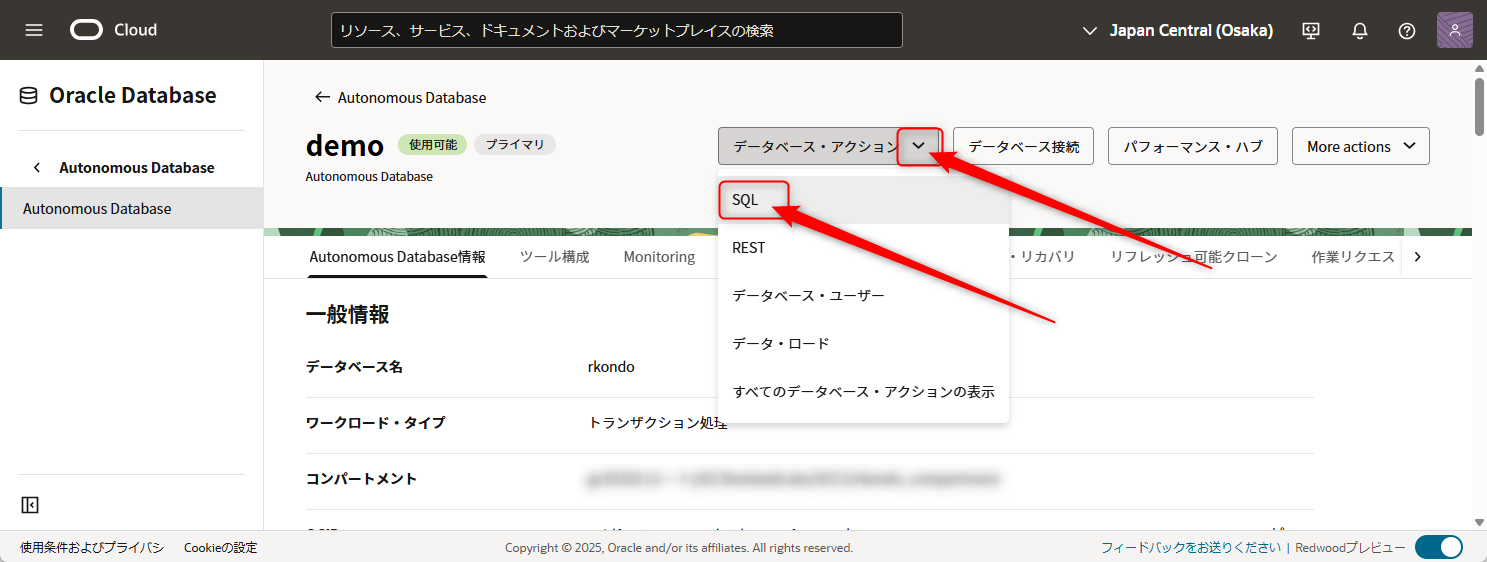Open the user profile avatar
Image resolution: width=1487 pixels, height=562 pixels.
point(1455,30)
